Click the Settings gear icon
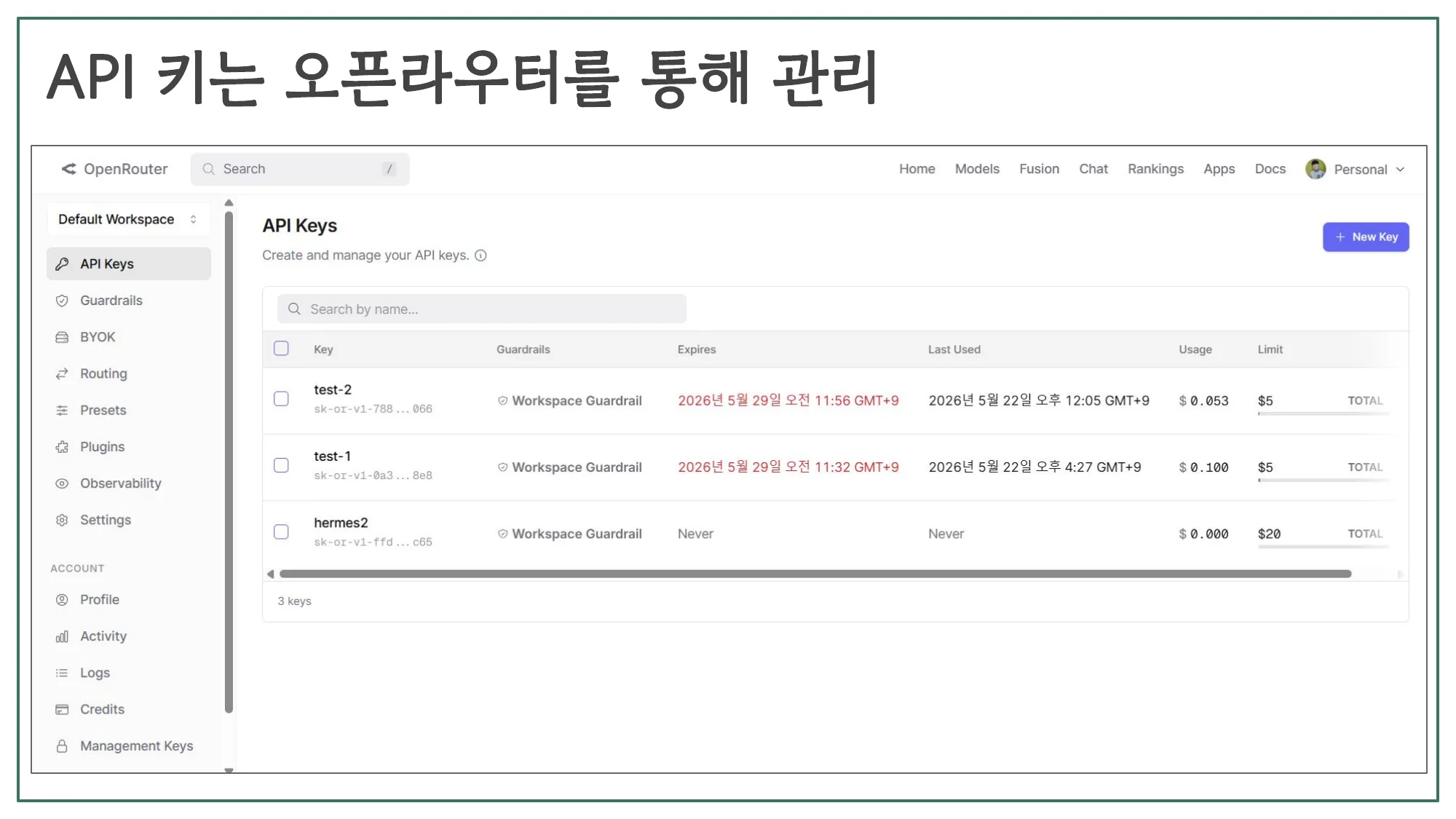 (62, 520)
